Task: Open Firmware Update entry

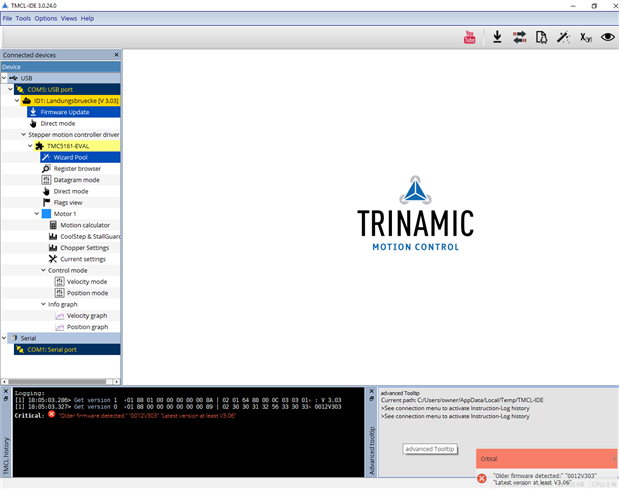Action: (x=73, y=112)
